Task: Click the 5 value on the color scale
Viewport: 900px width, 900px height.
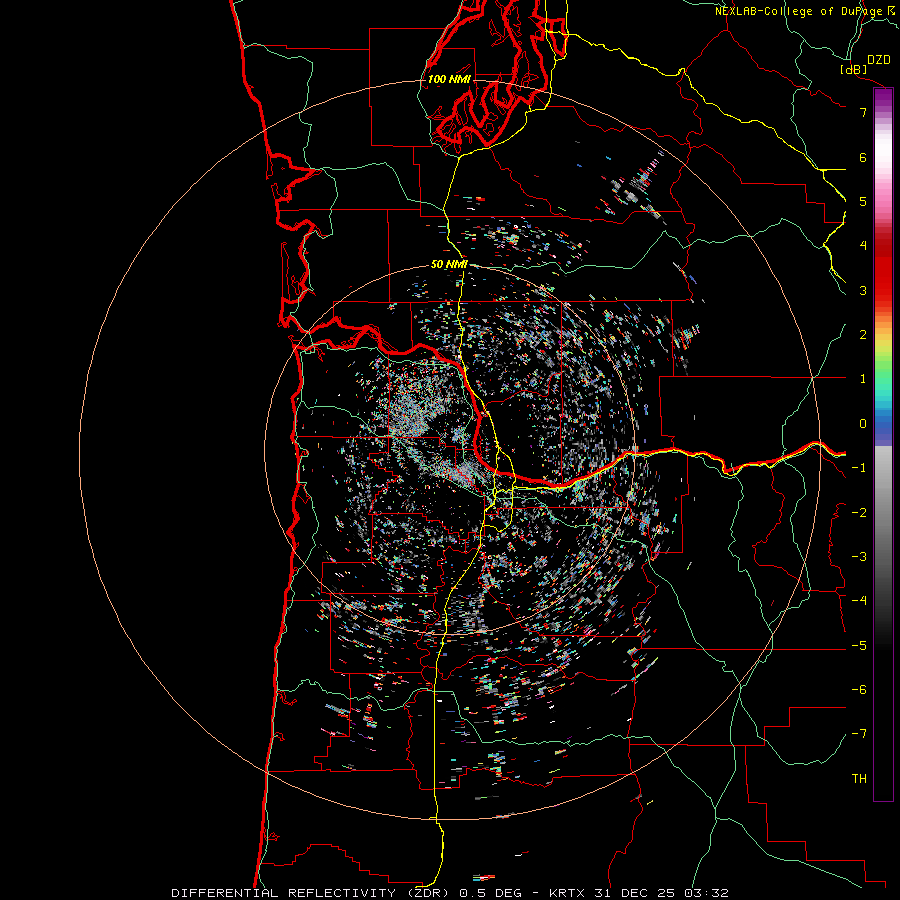Action: pyautogui.click(x=863, y=201)
